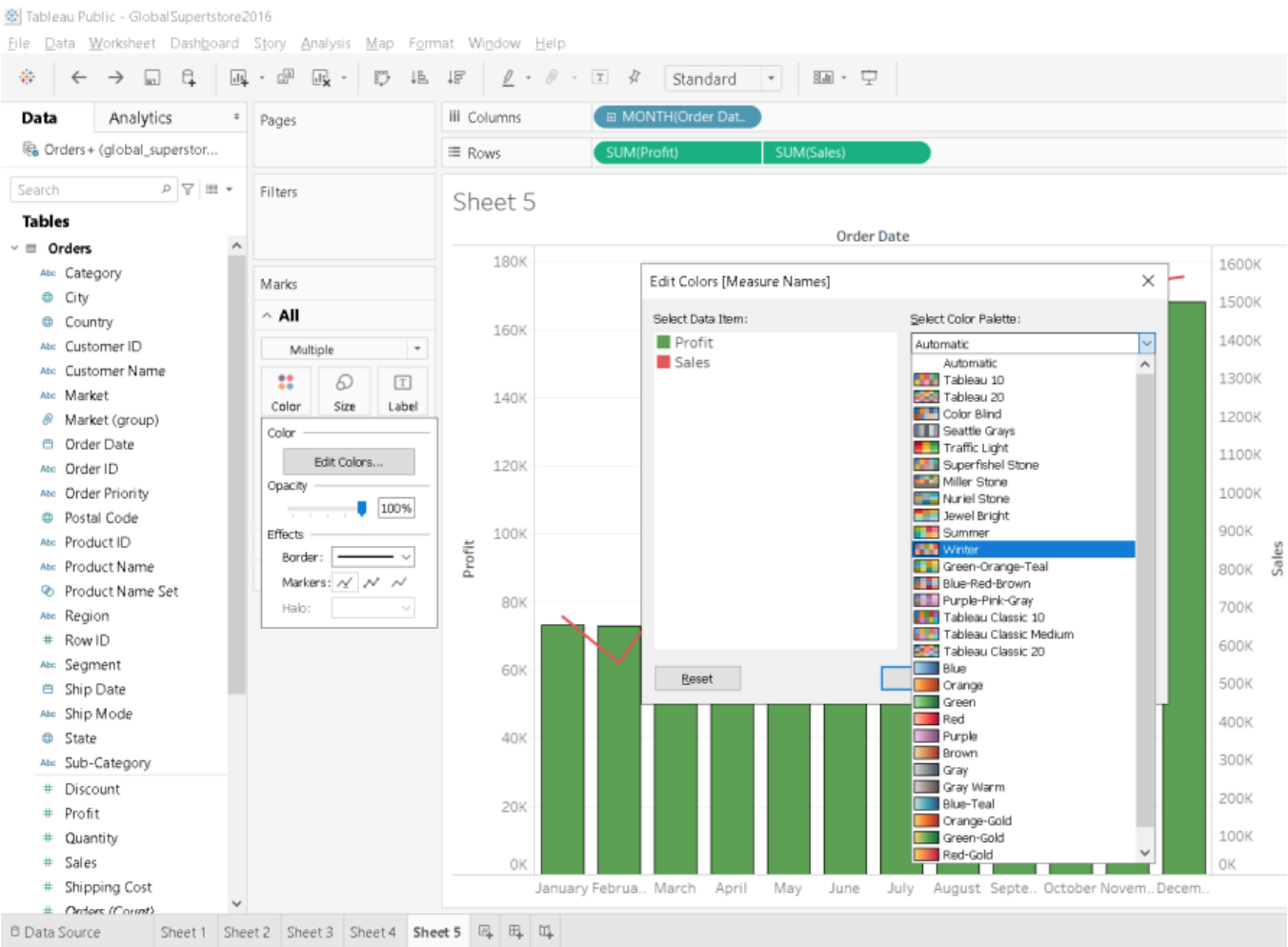
Task: Click the Save icon in toolbar
Action: (x=152, y=77)
